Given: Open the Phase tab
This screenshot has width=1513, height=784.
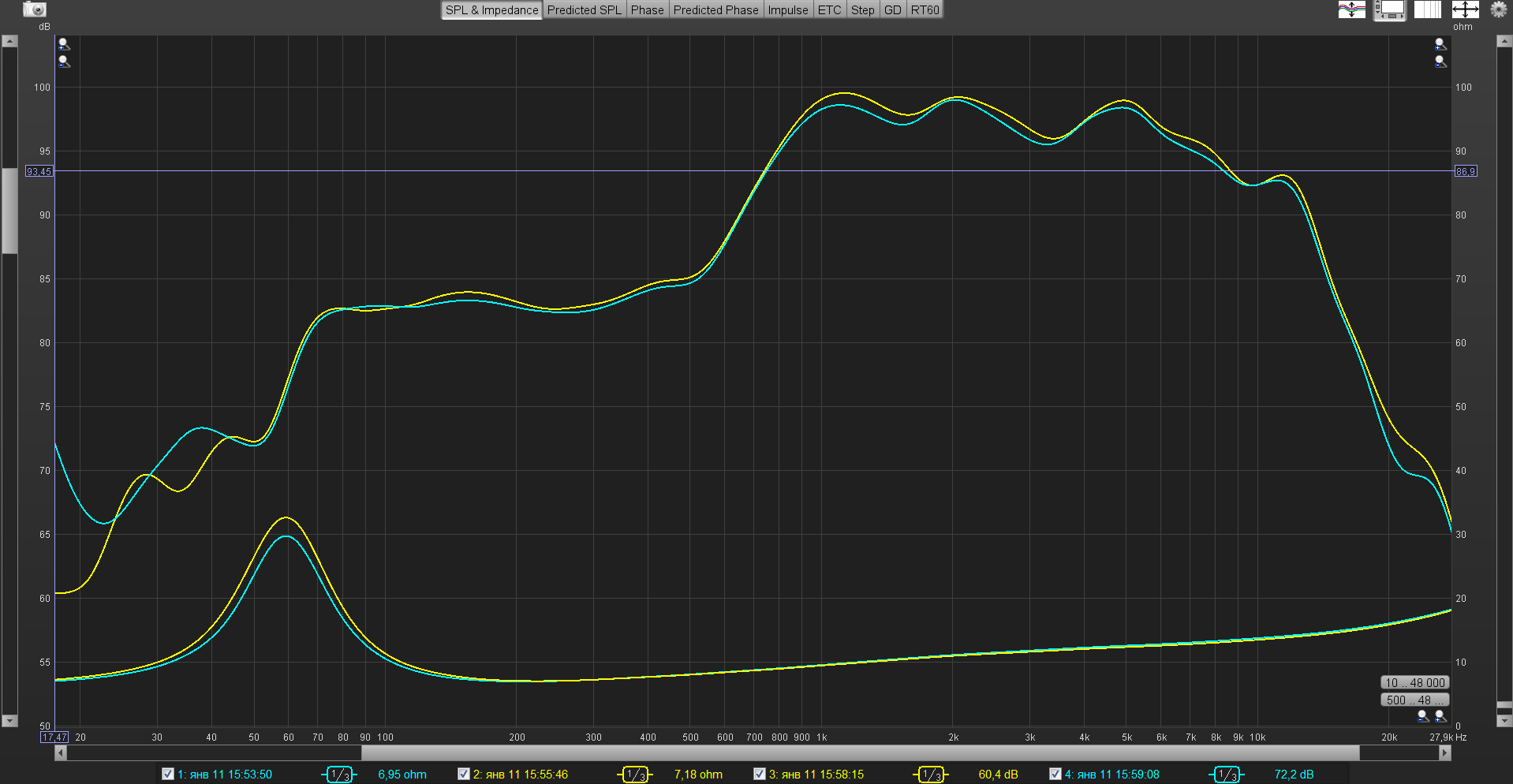Looking at the screenshot, I should pos(648,10).
